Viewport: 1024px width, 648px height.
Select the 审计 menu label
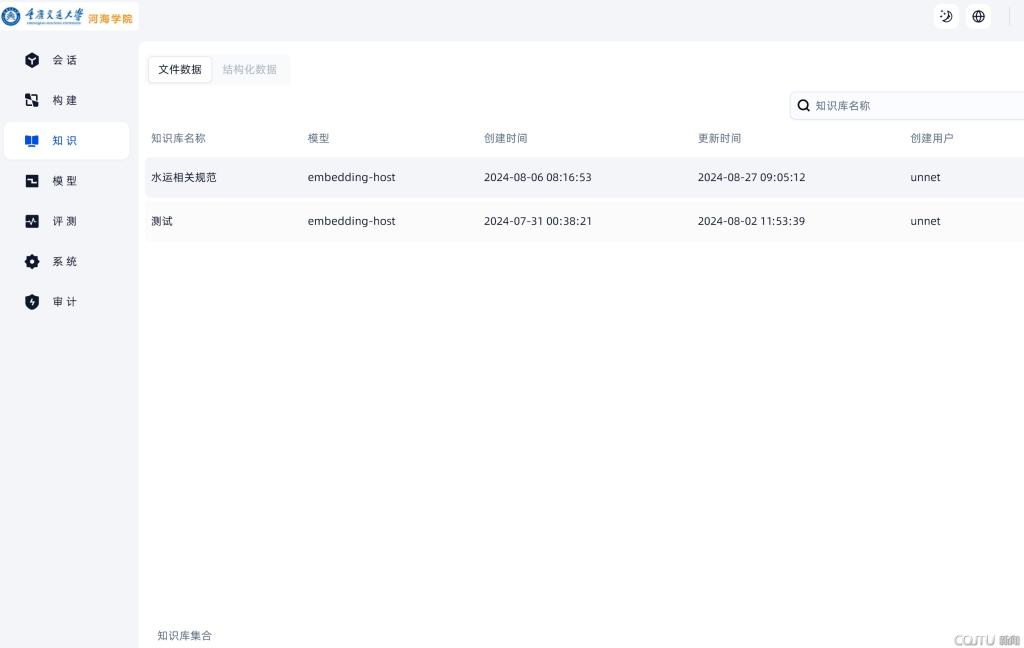[x=65, y=302]
